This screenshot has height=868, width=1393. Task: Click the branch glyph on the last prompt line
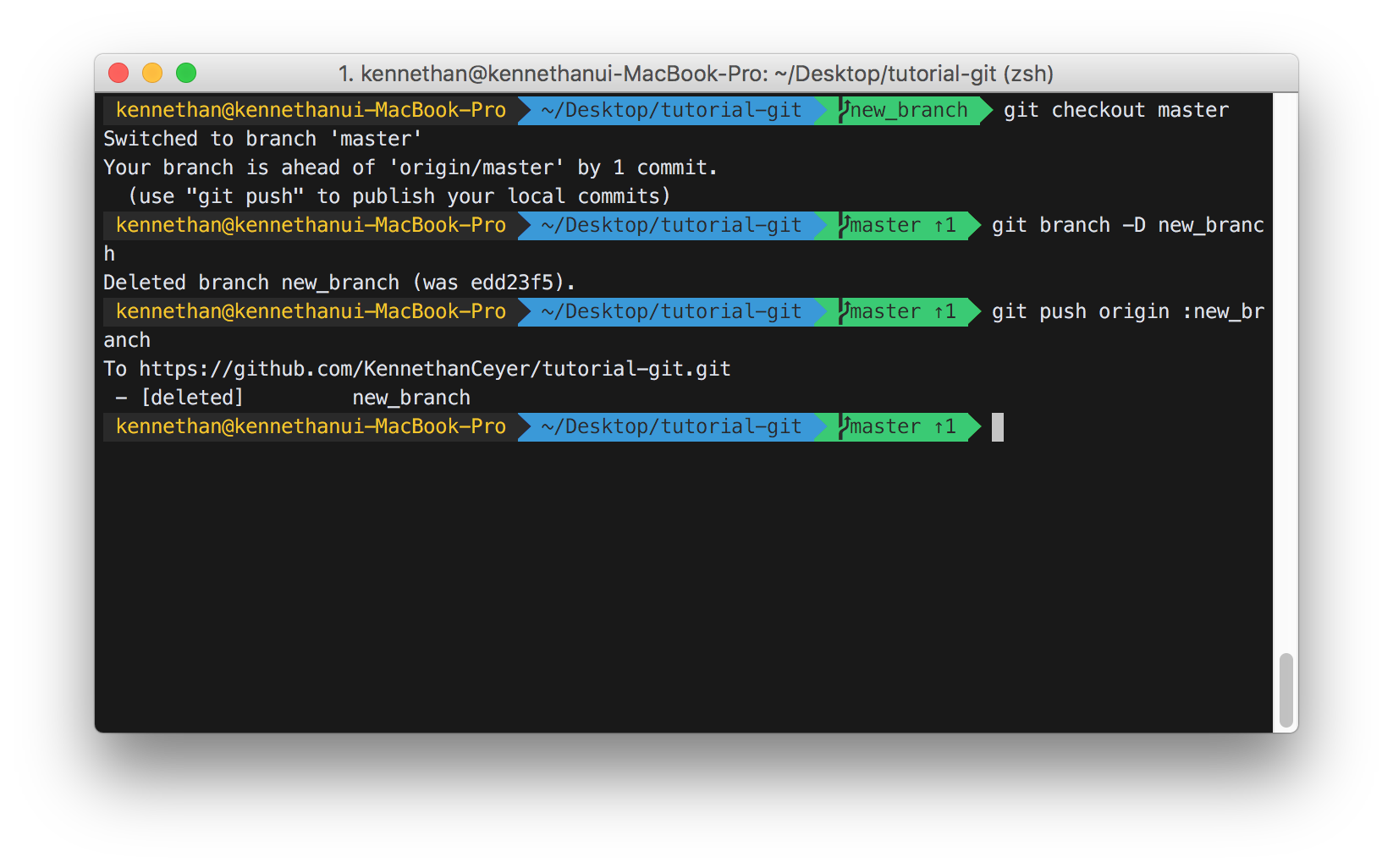tap(843, 426)
